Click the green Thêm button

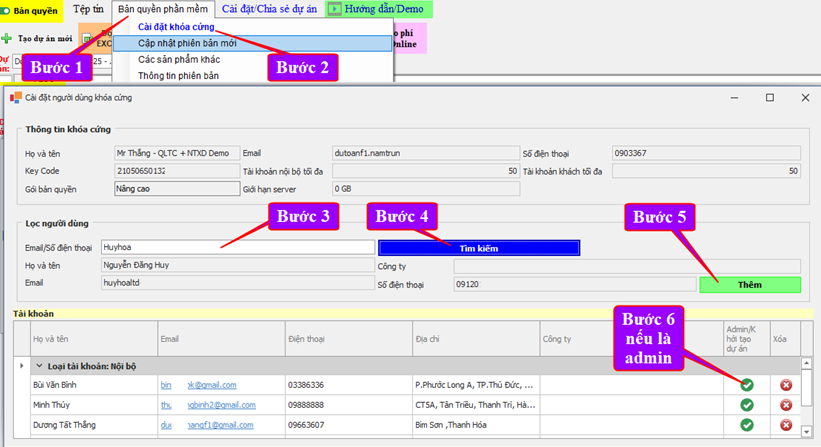(x=750, y=285)
